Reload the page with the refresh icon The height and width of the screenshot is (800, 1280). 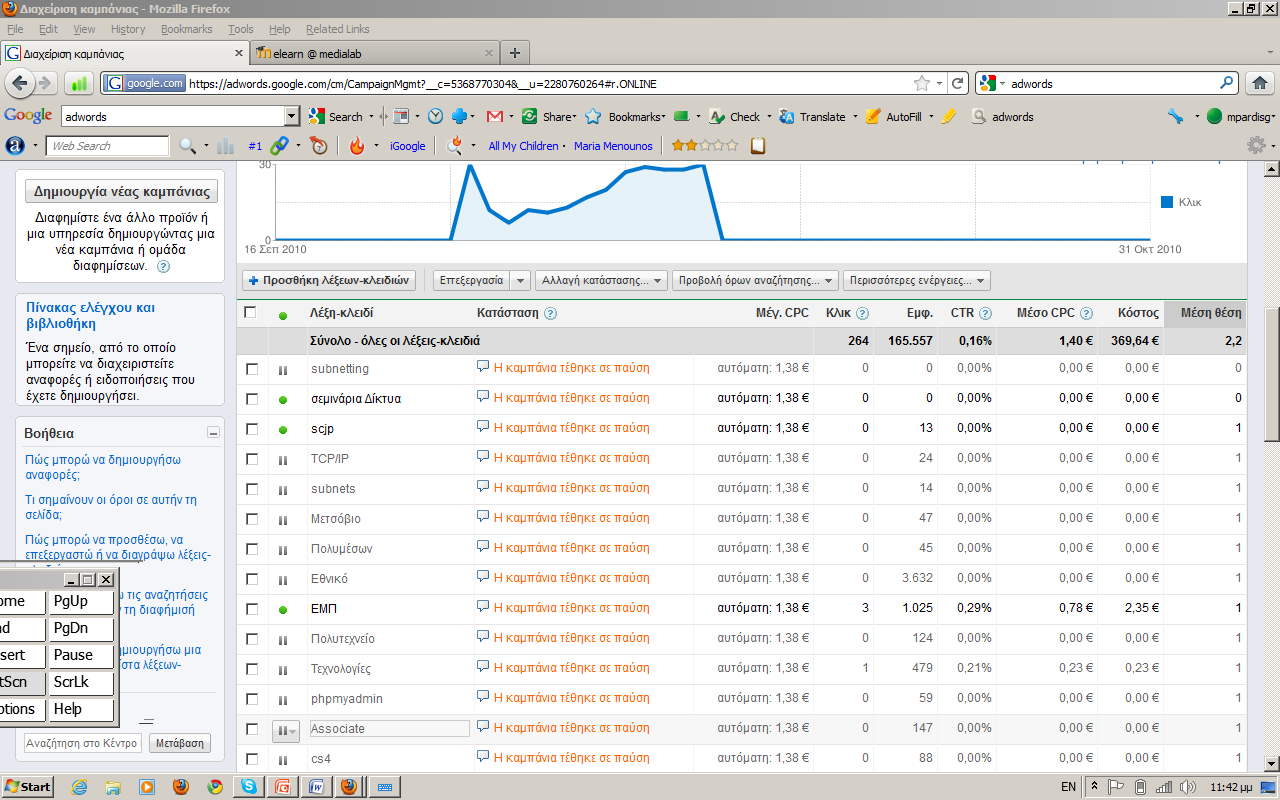[958, 83]
